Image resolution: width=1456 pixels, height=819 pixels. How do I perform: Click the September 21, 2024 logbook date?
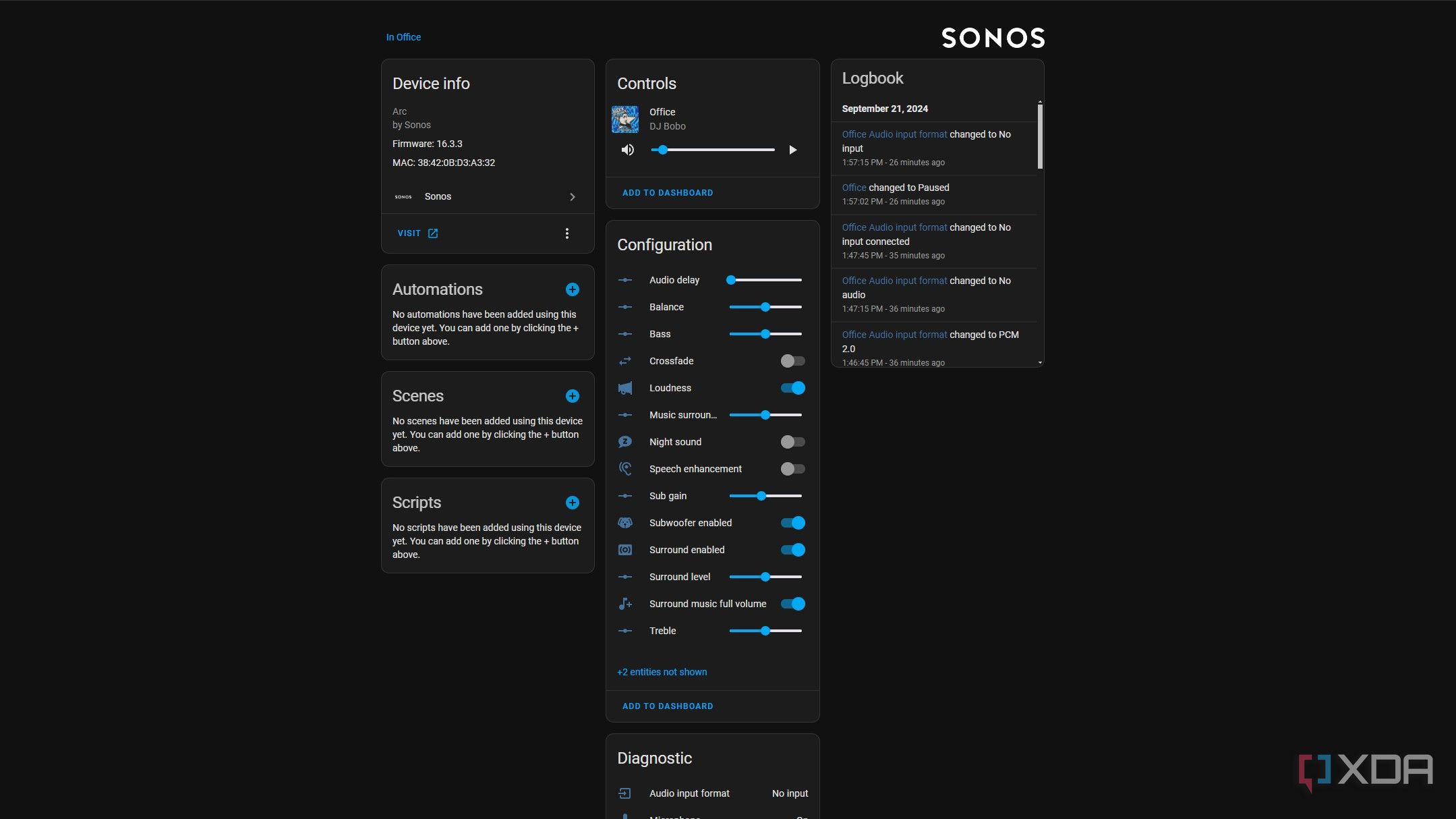pyautogui.click(x=885, y=109)
